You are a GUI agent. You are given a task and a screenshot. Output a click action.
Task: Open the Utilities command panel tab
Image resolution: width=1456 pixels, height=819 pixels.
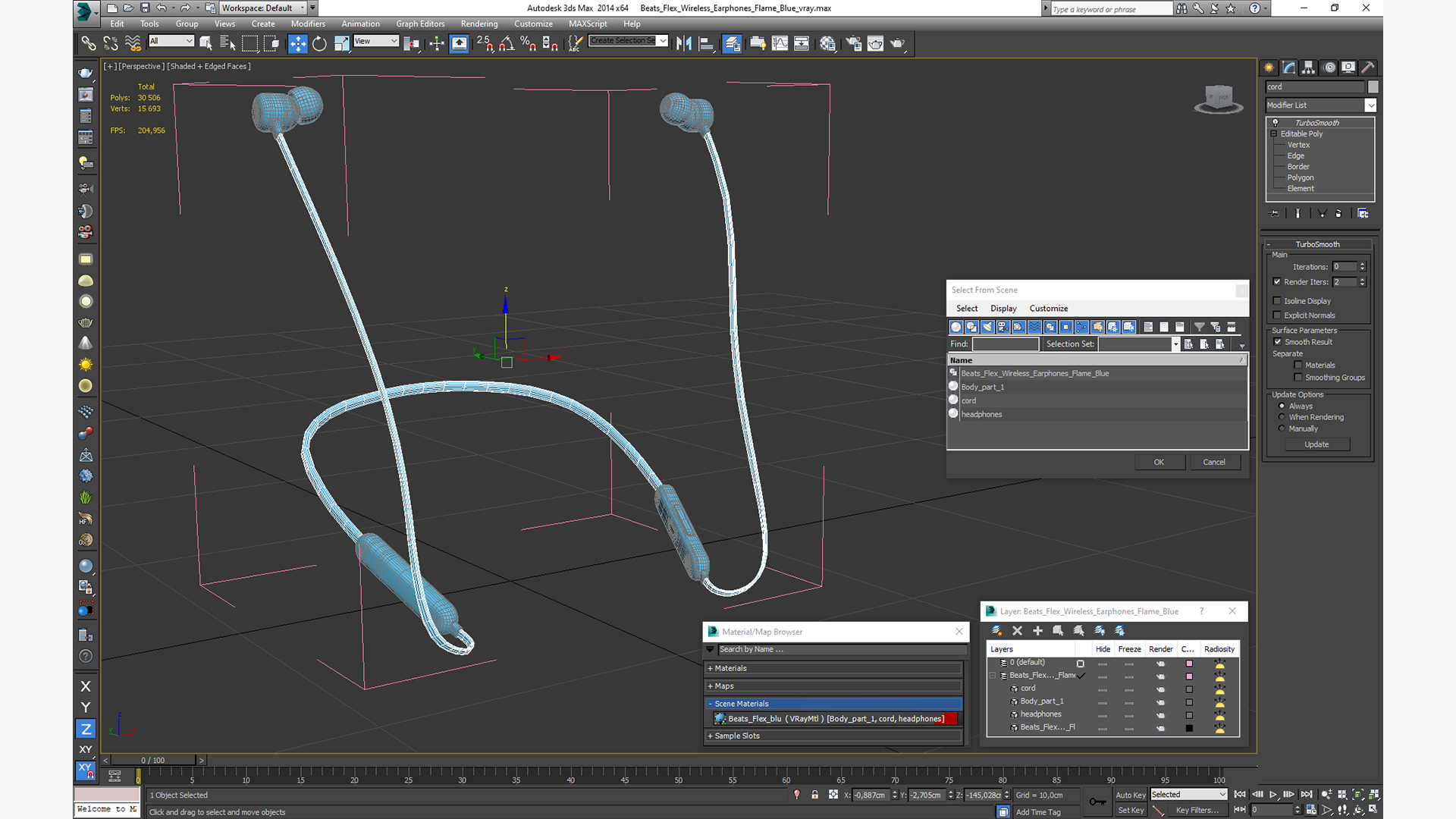pos(1367,67)
